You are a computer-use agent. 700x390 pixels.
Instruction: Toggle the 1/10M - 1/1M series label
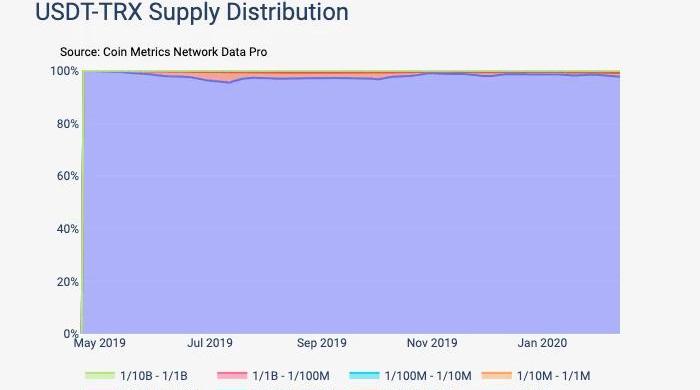coord(553,376)
